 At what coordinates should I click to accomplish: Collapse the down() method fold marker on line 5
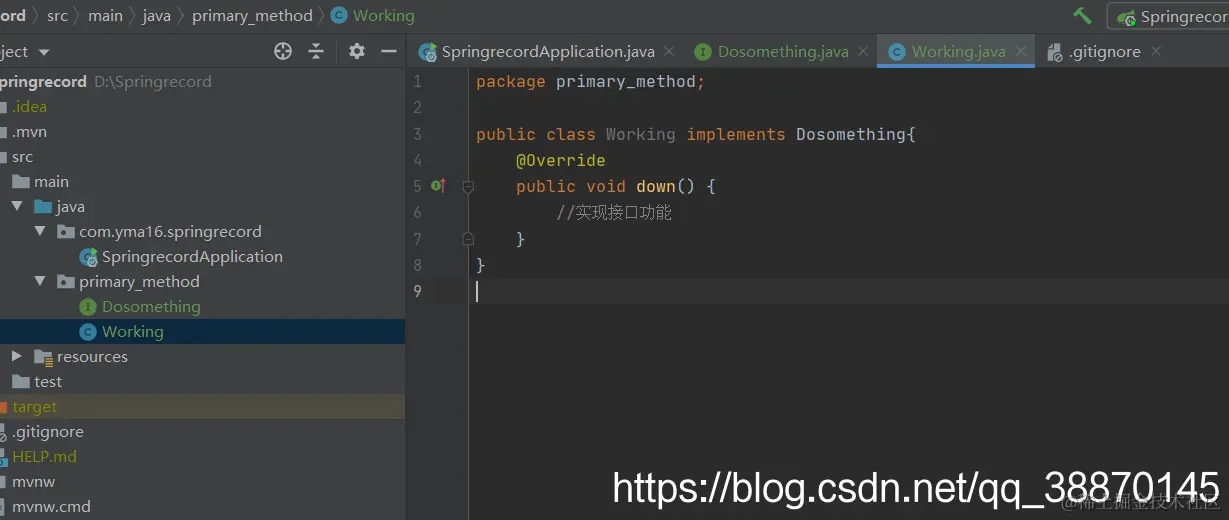pos(467,186)
